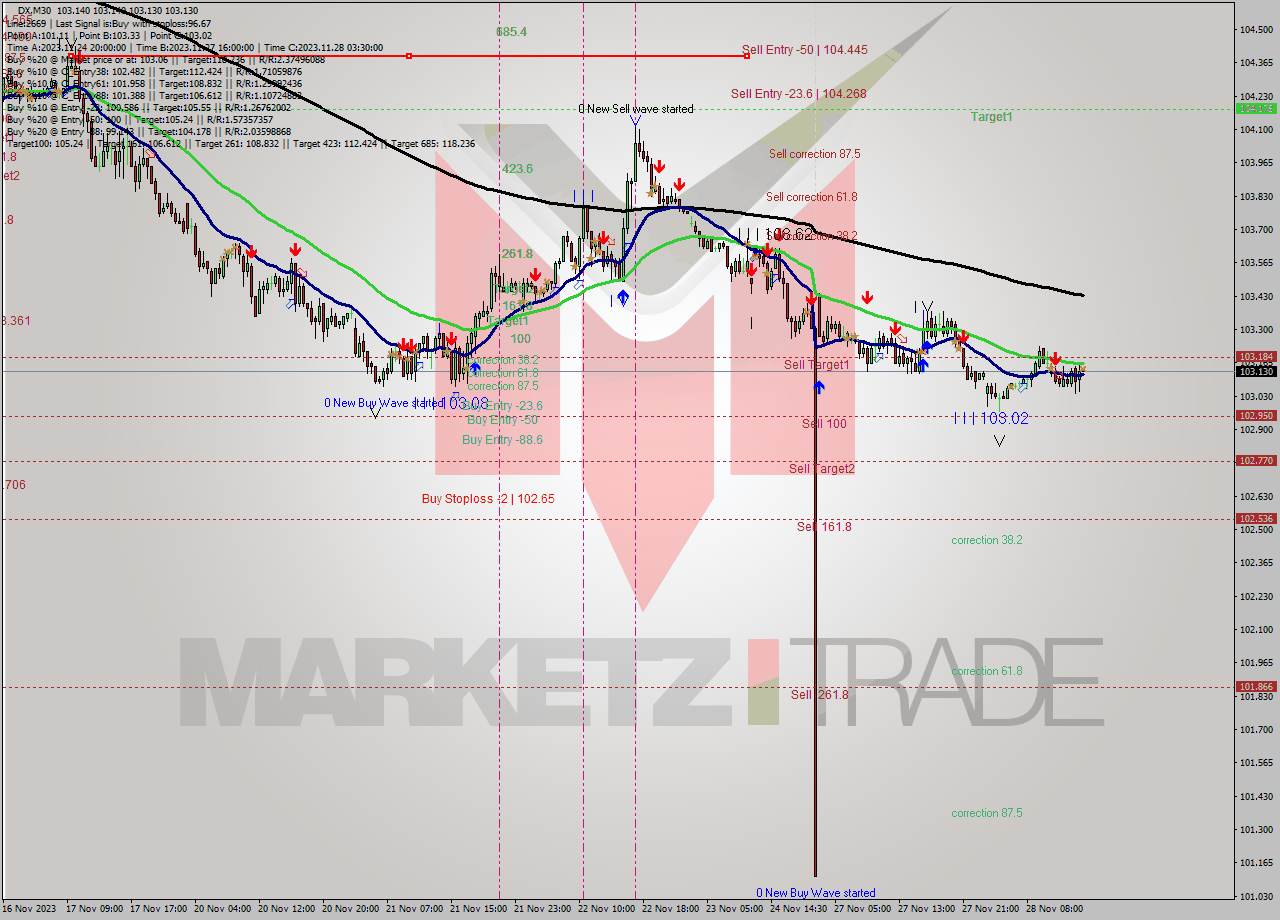Click the 101.030 price axis label
Image resolution: width=1280 pixels, height=920 pixels.
(1256, 896)
